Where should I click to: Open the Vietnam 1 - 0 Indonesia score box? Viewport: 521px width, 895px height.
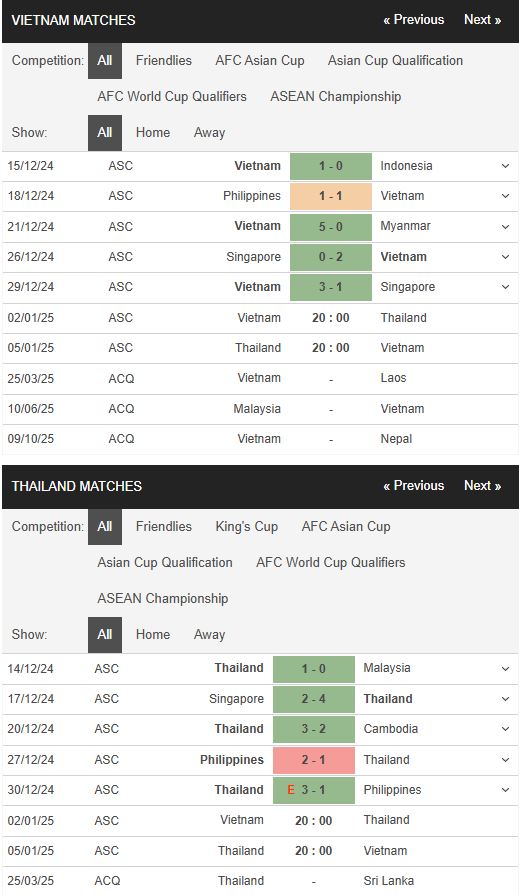coord(331,166)
